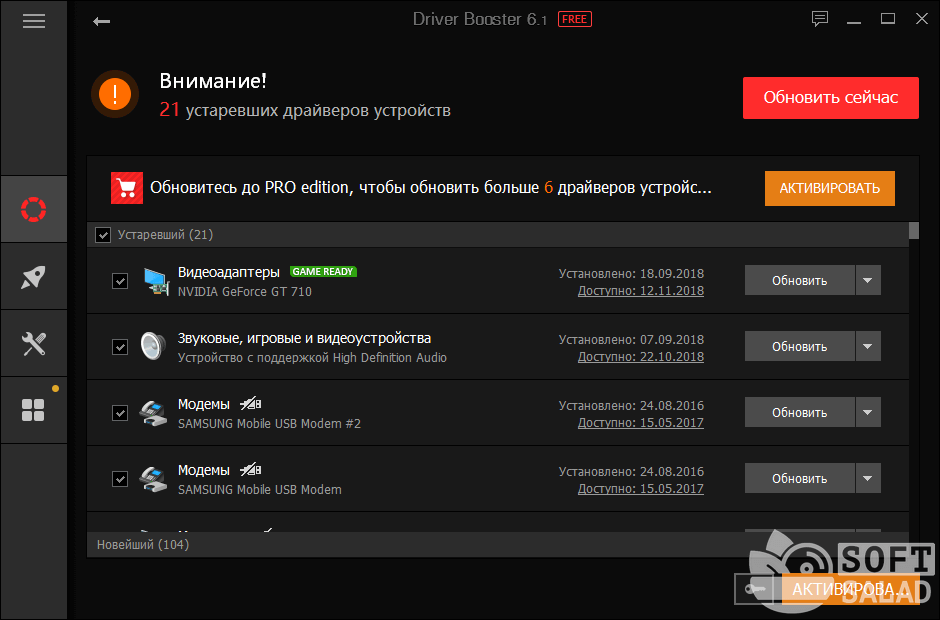Expand options arrow for NVIDIA GeForce driver
940x620 pixels.
tap(868, 280)
